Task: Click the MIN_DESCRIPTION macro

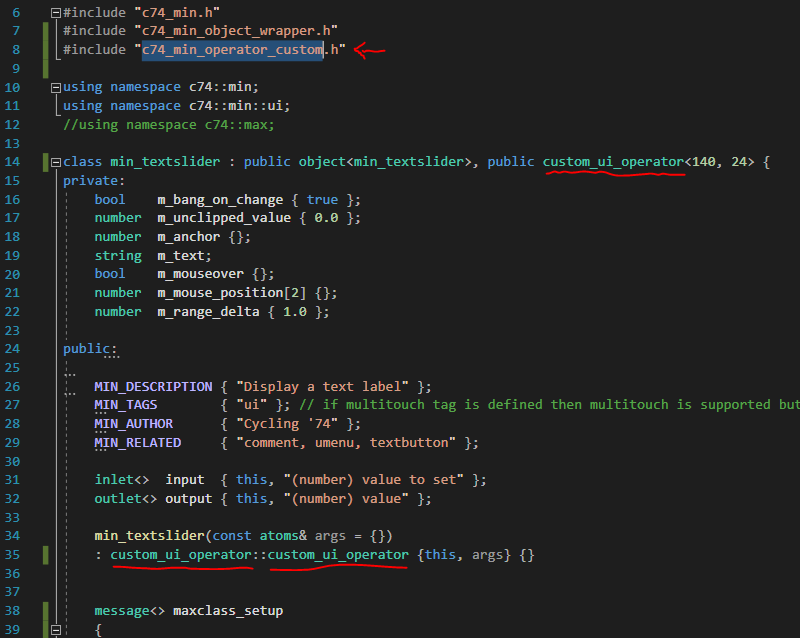Action: point(153,386)
